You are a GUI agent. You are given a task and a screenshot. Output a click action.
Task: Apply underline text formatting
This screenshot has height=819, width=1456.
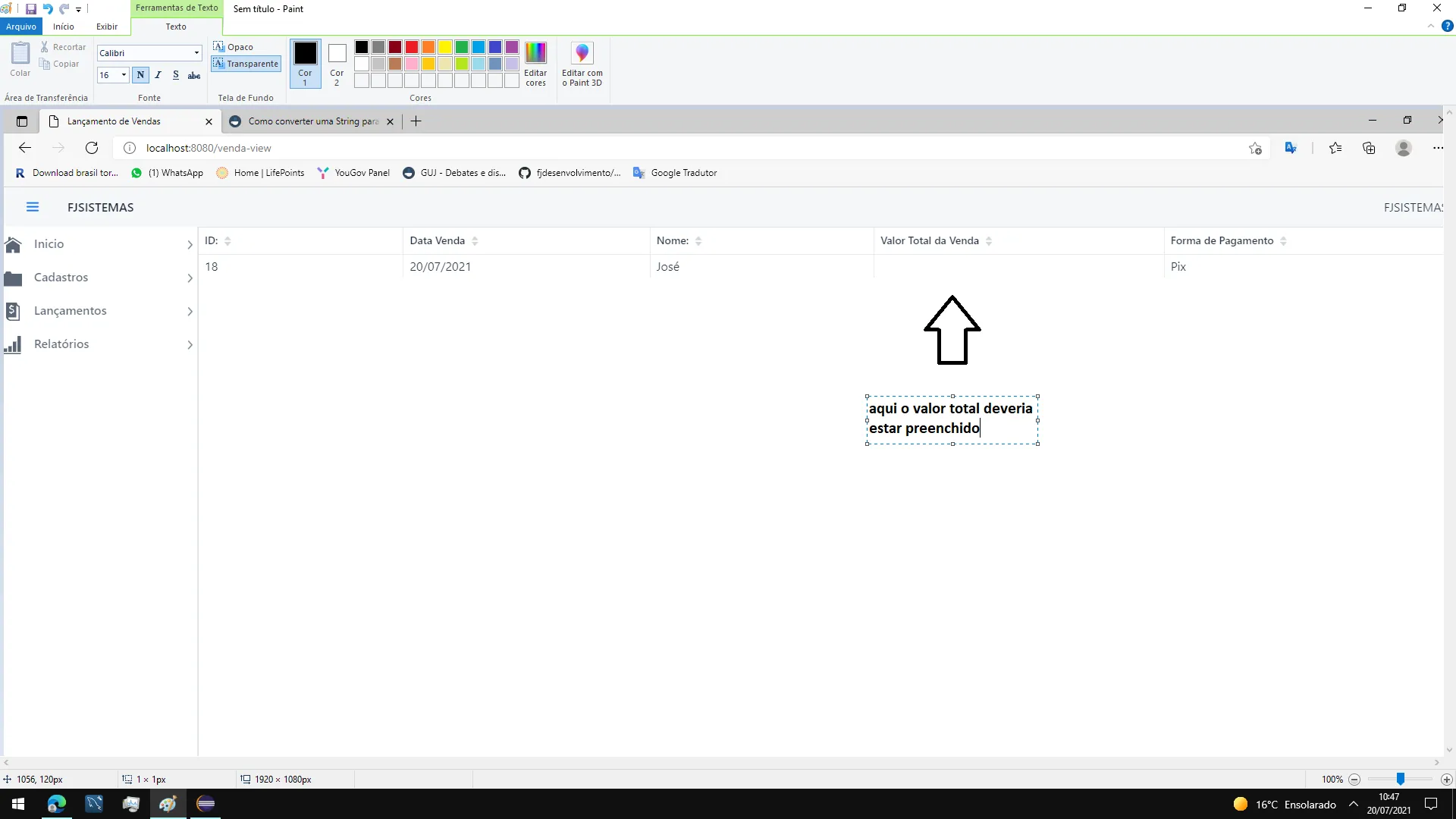click(176, 75)
